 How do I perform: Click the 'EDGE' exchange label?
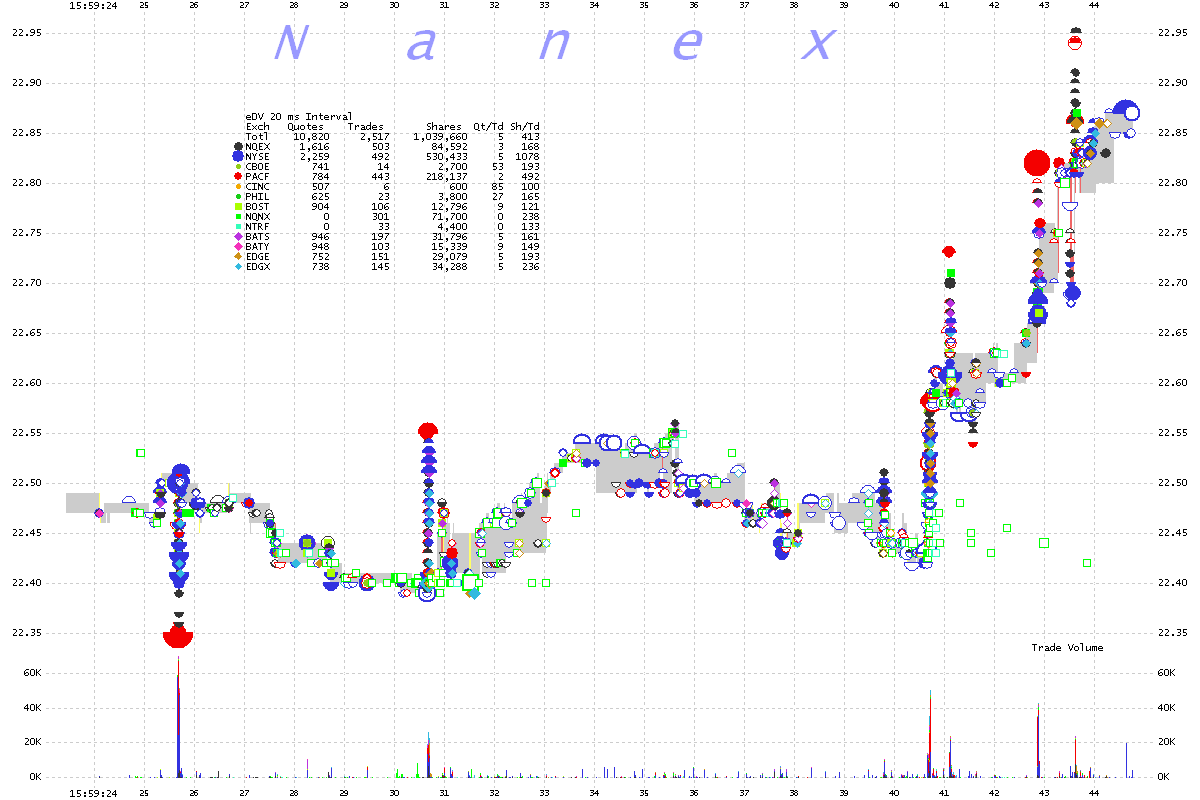(x=257, y=257)
